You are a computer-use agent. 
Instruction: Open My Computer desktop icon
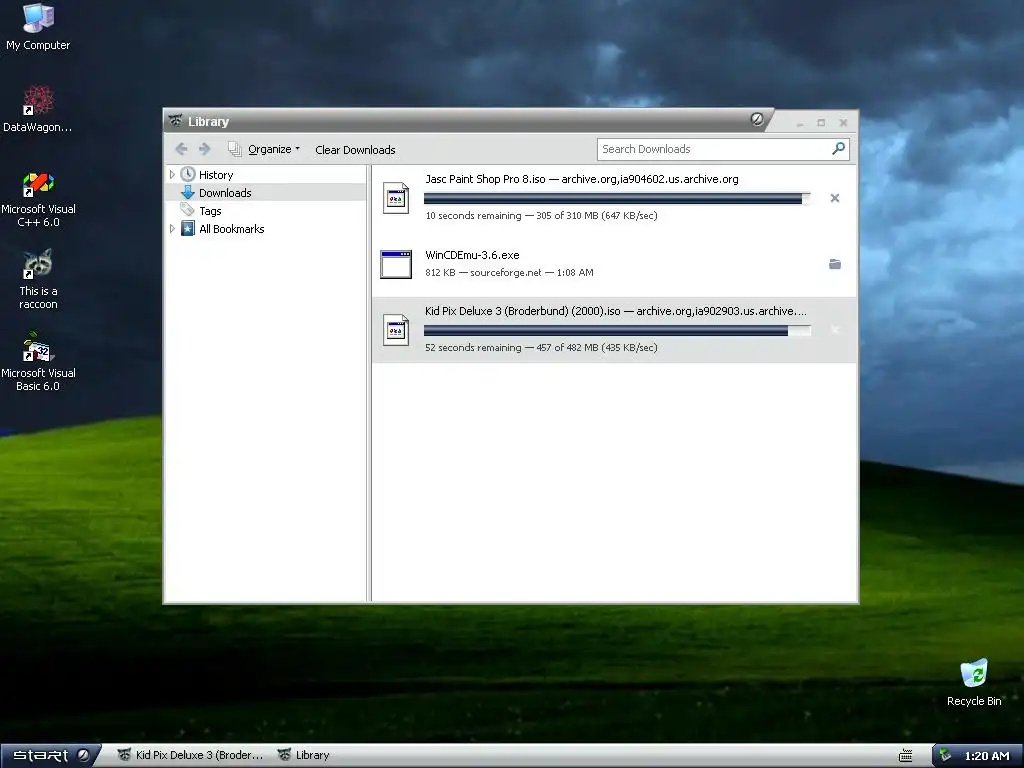tap(38, 26)
